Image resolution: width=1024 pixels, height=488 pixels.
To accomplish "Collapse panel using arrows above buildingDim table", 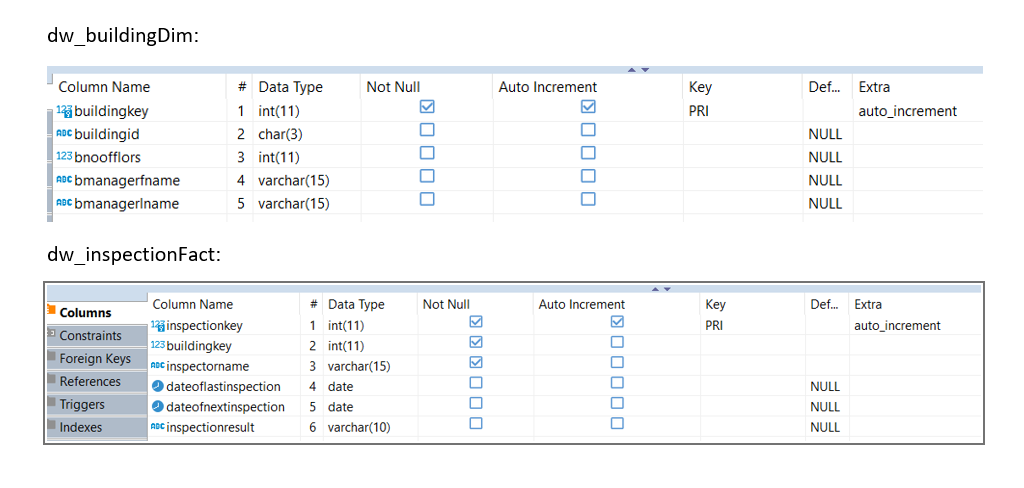I will [638, 70].
